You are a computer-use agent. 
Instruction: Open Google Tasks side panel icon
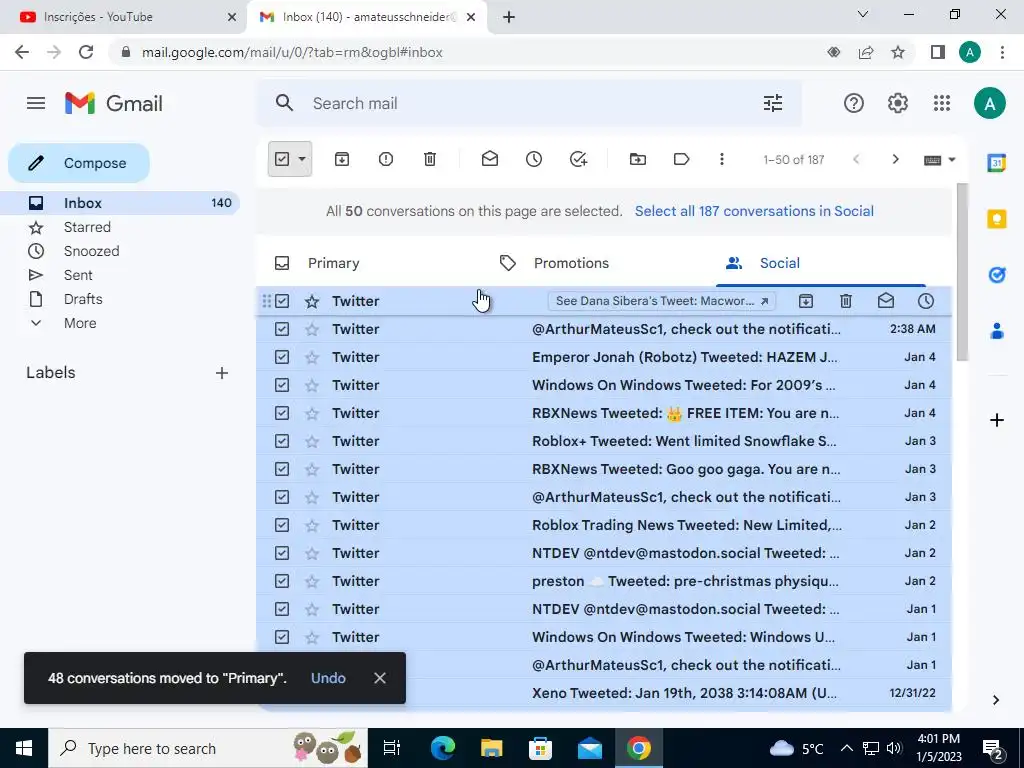click(997, 275)
